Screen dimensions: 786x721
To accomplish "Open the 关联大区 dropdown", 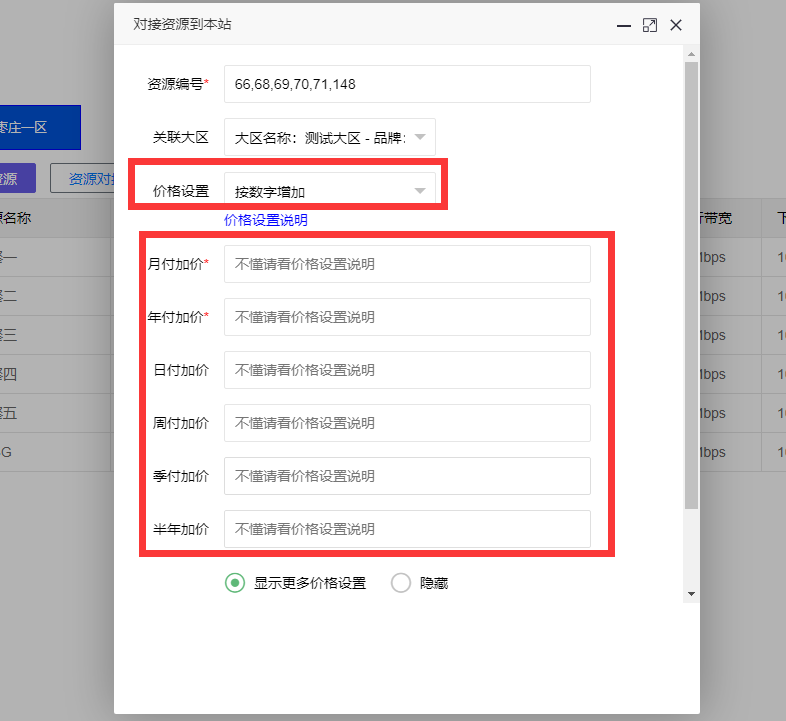I will tap(329, 137).
